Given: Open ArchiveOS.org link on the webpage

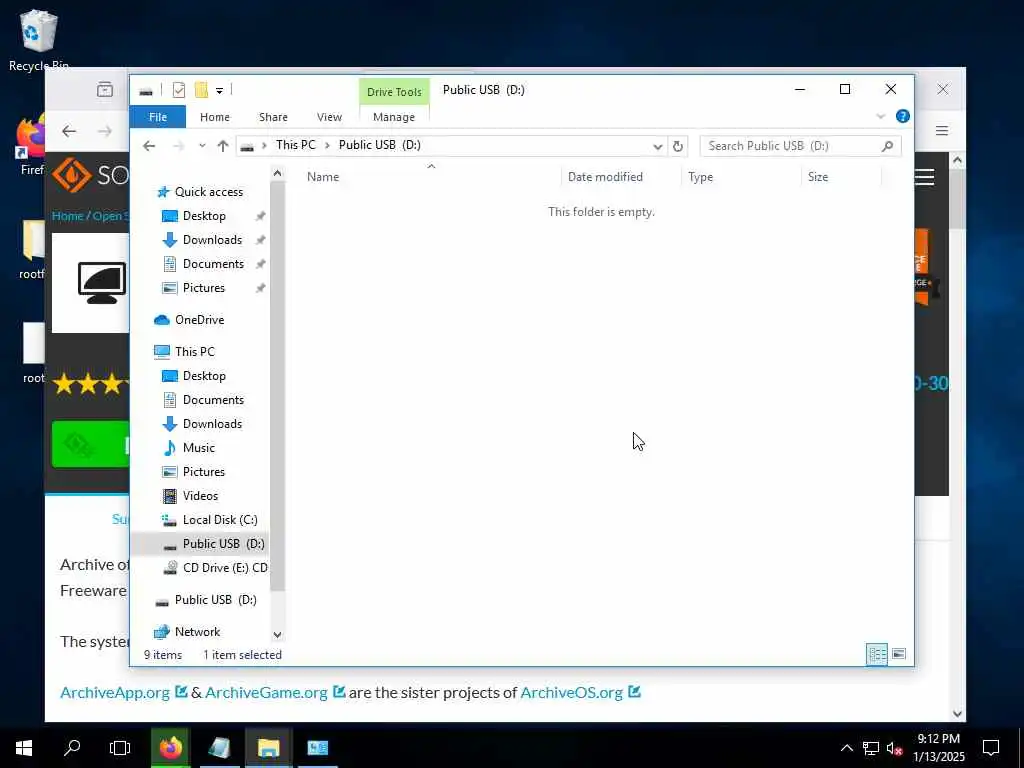Looking at the screenshot, I should click(x=571, y=693).
